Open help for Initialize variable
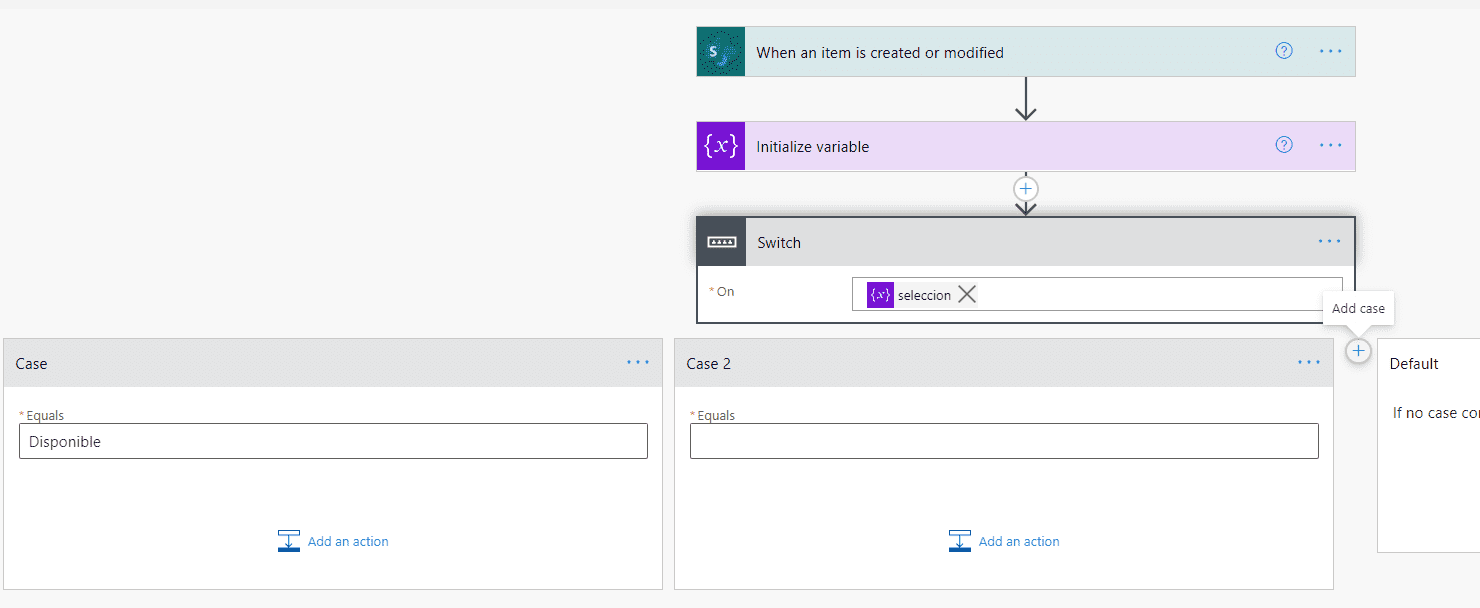Viewport: 1480px width, 608px height. (1283, 144)
